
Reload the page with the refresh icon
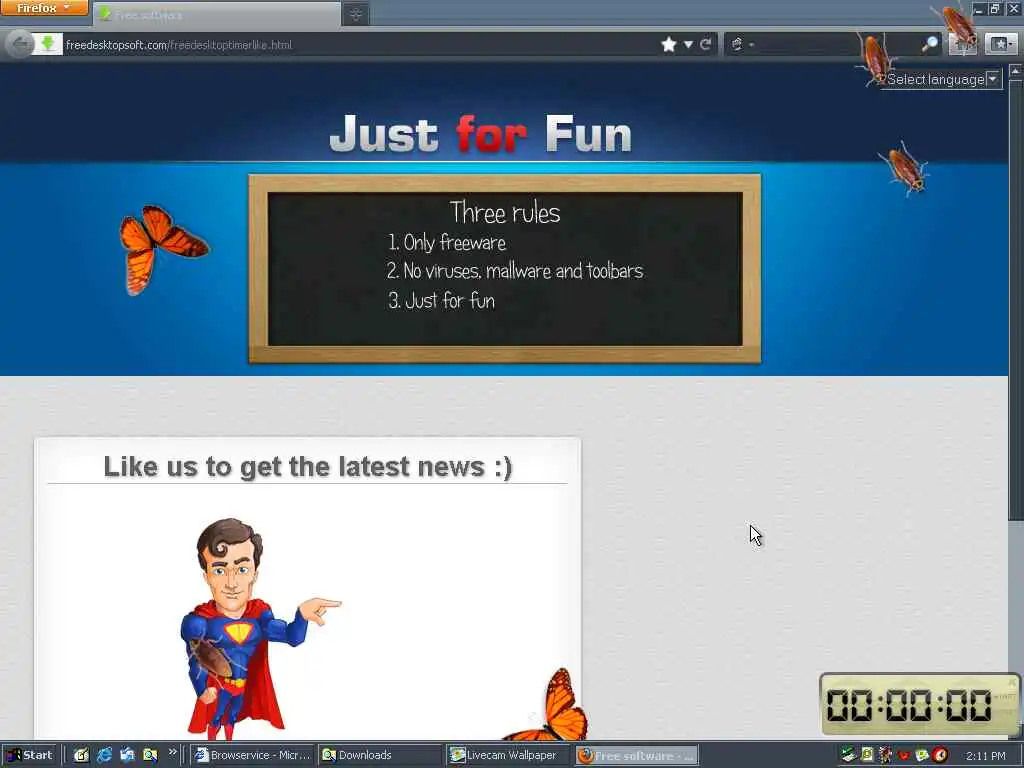[x=705, y=44]
